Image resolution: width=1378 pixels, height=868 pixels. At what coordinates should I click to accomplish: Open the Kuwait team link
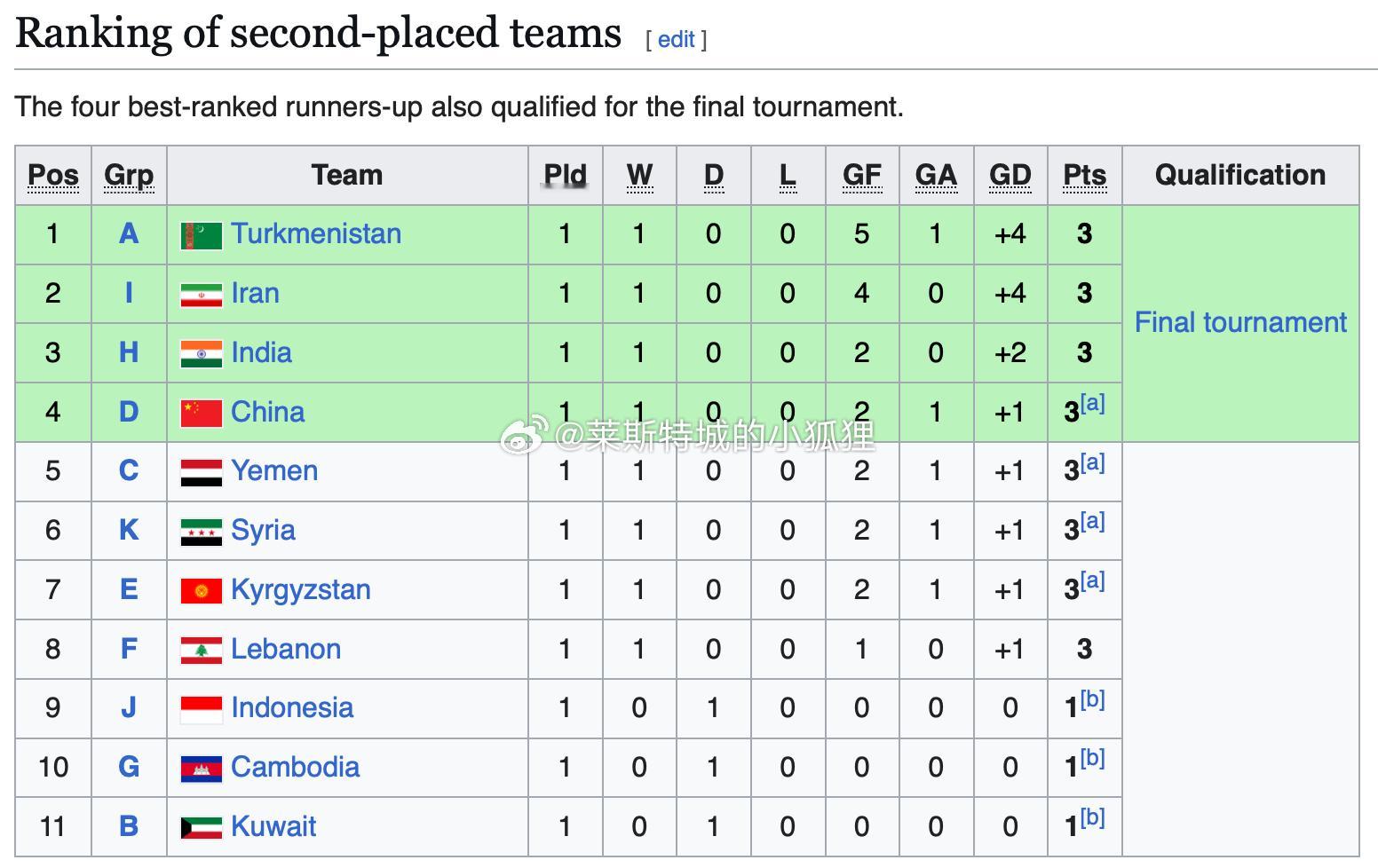(x=273, y=826)
